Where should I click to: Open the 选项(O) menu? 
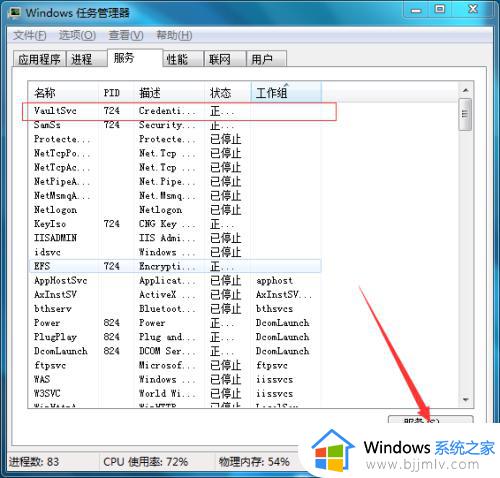coord(77,35)
